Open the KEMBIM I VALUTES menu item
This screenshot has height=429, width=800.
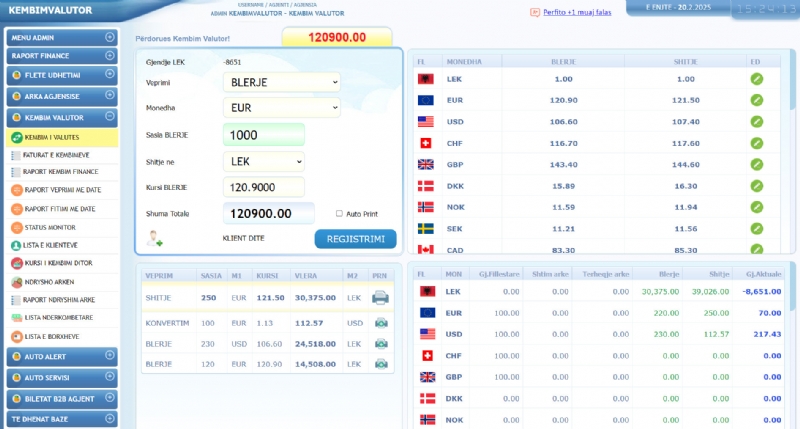point(62,137)
